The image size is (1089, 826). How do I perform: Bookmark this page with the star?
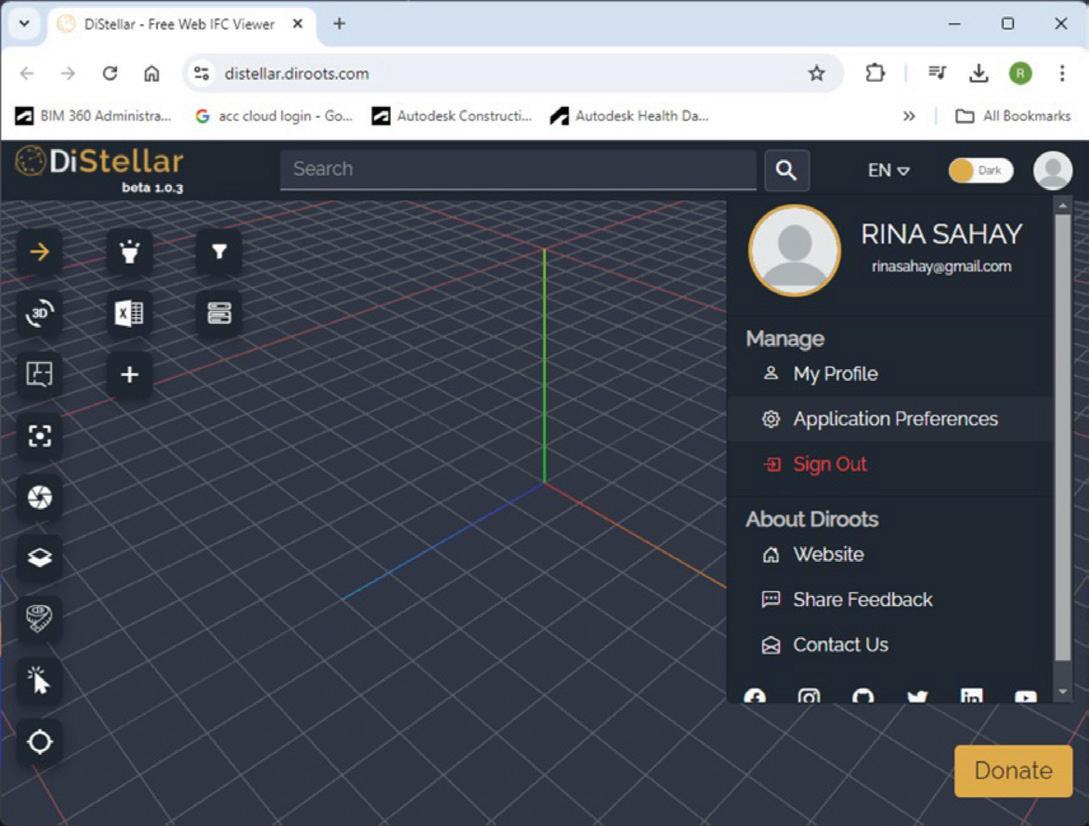coord(817,74)
